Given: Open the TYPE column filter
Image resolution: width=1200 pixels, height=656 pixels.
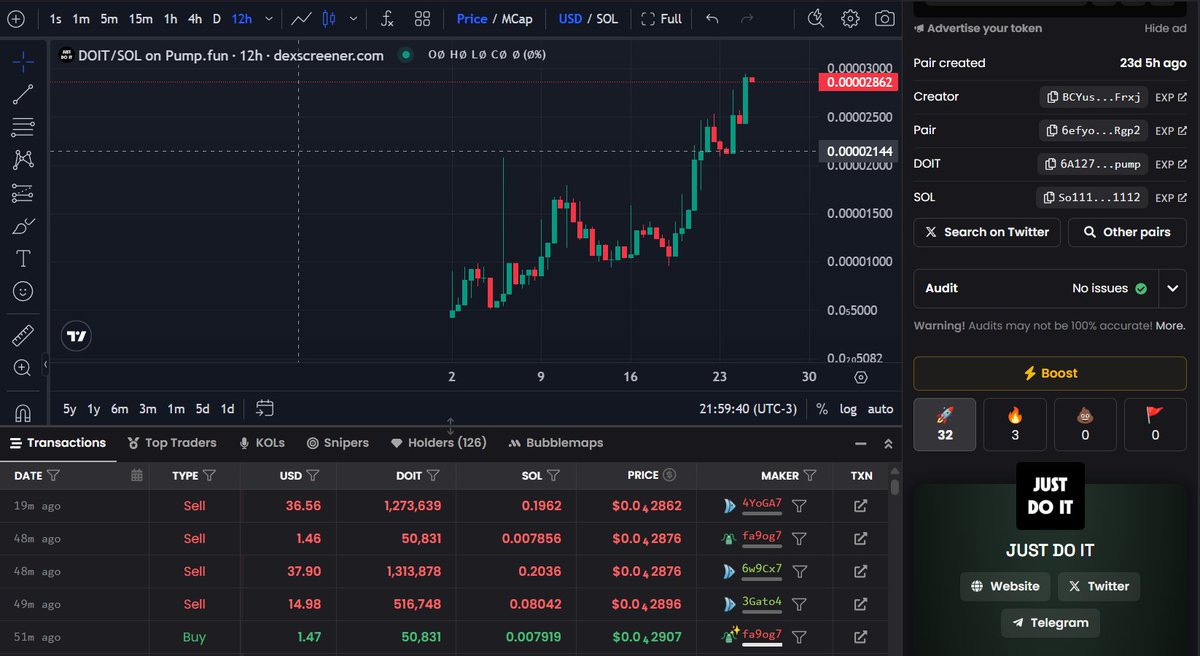Looking at the screenshot, I should [209, 476].
